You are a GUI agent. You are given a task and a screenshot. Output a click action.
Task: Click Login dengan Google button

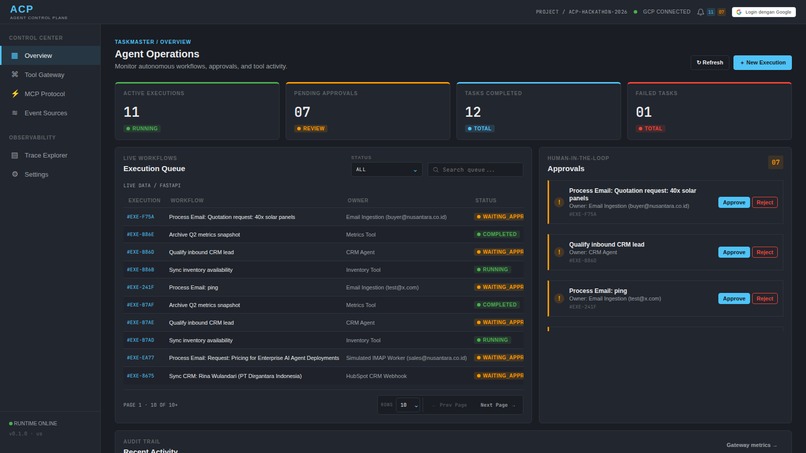tap(764, 12)
